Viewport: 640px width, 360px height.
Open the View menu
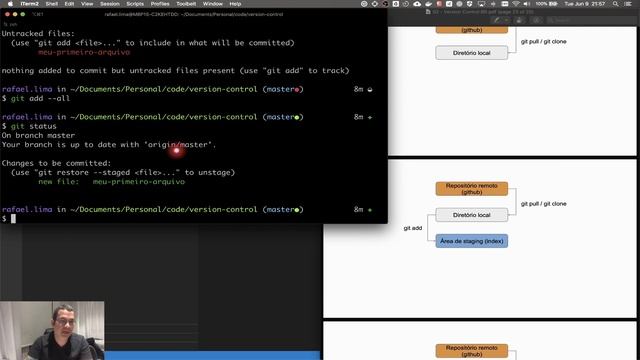[x=87, y=4]
